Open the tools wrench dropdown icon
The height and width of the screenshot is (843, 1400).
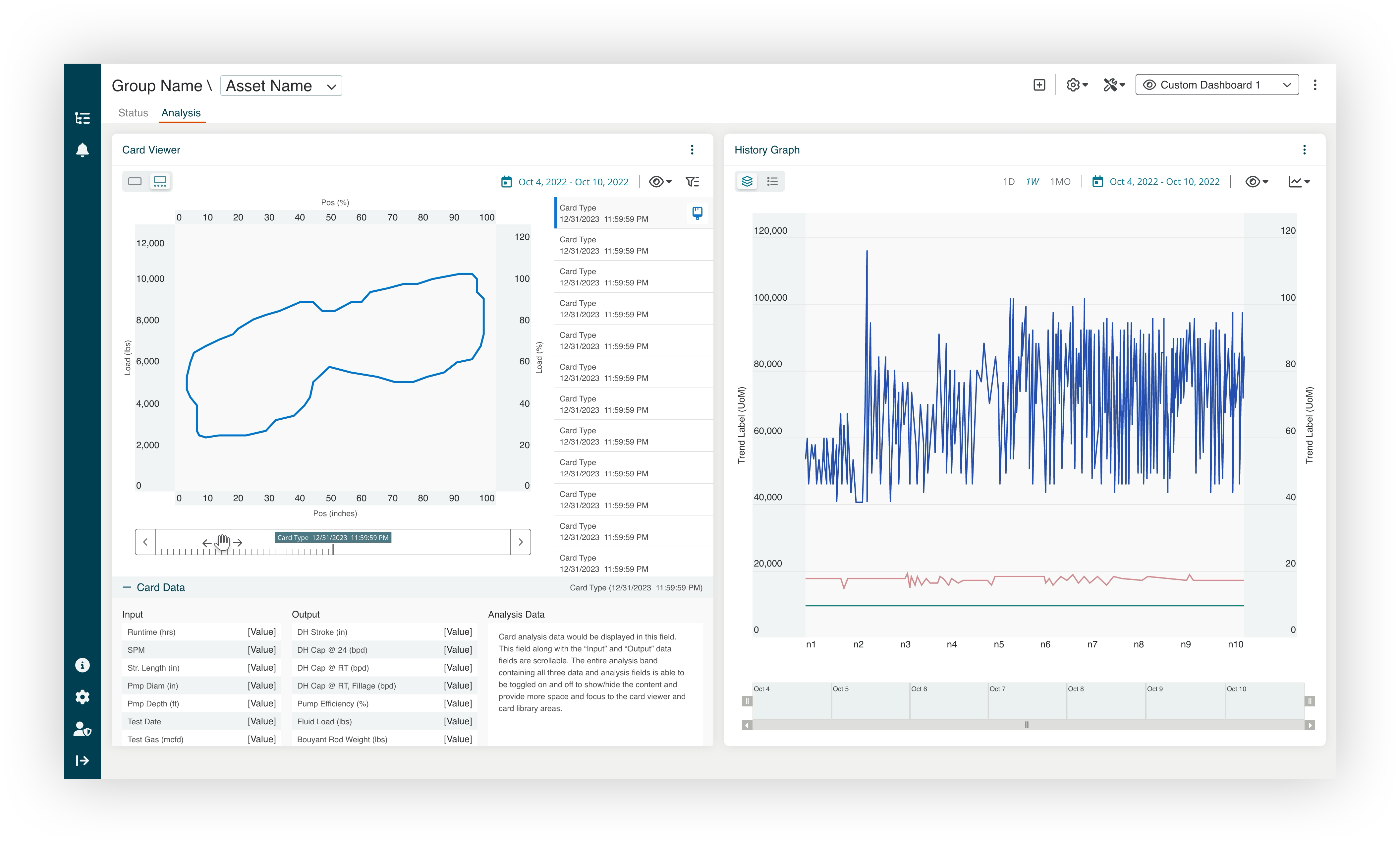point(1113,85)
